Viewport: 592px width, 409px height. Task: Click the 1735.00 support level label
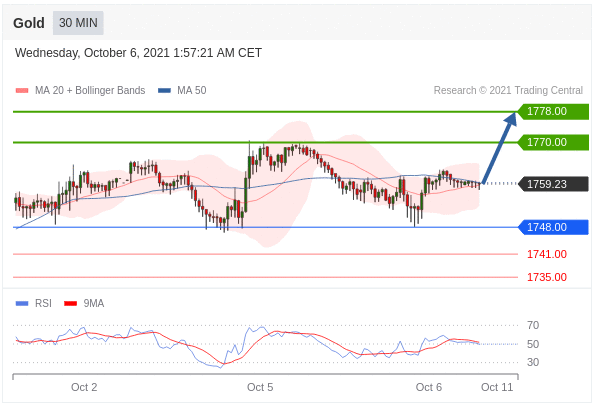click(x=547, y=277)
